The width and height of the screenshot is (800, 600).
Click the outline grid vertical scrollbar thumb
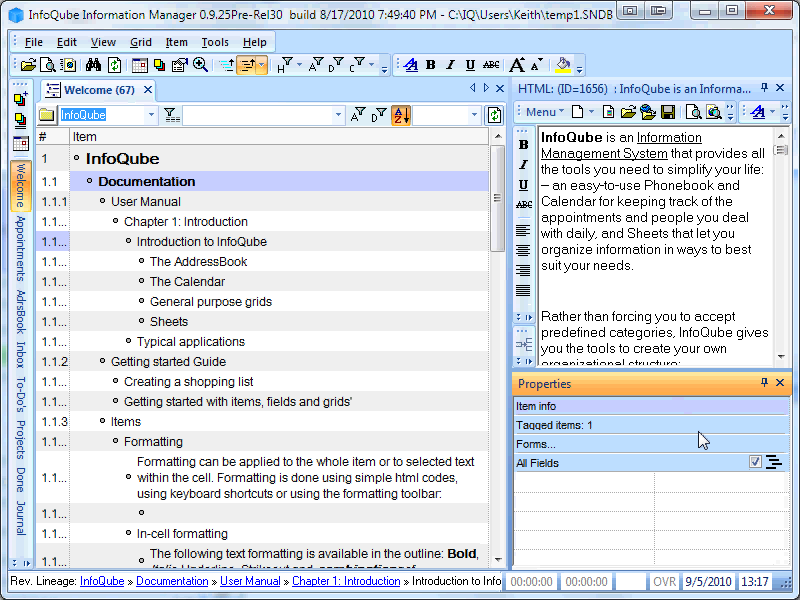pos(497,198)
